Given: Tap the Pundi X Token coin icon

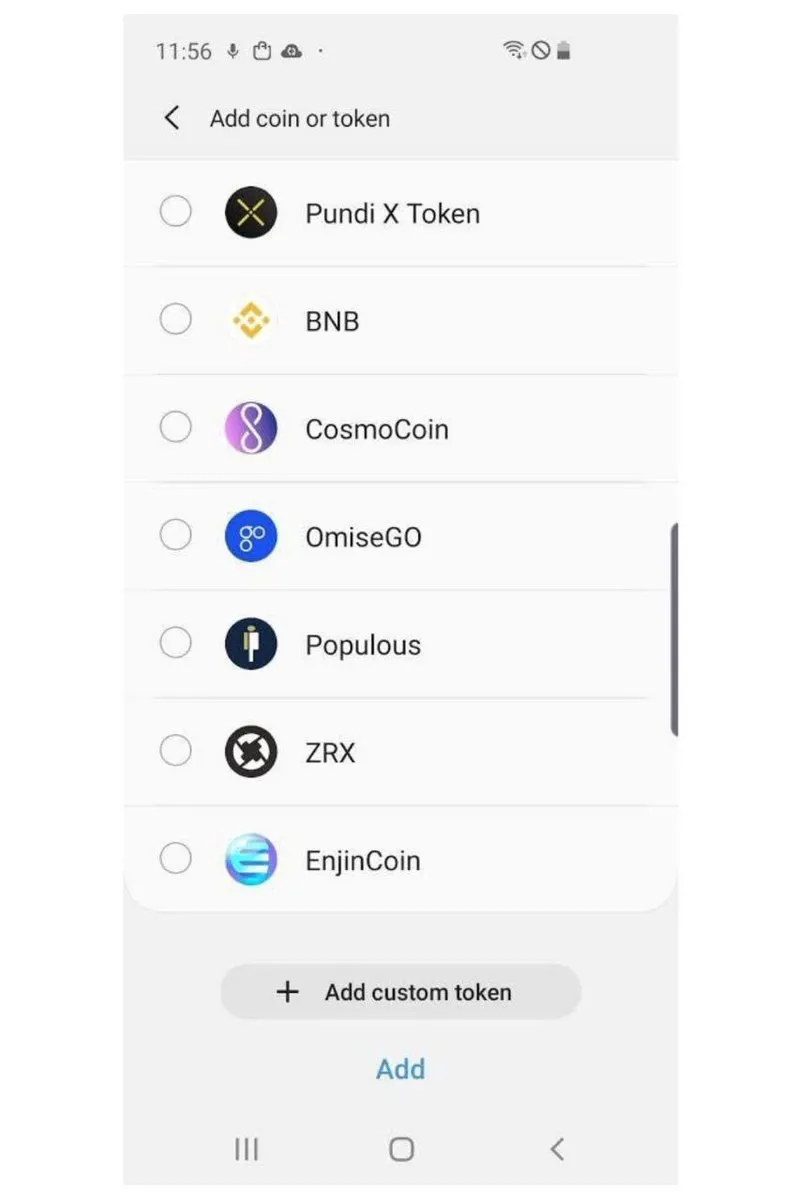Looking at the screenshot, I should pos(250,212).
